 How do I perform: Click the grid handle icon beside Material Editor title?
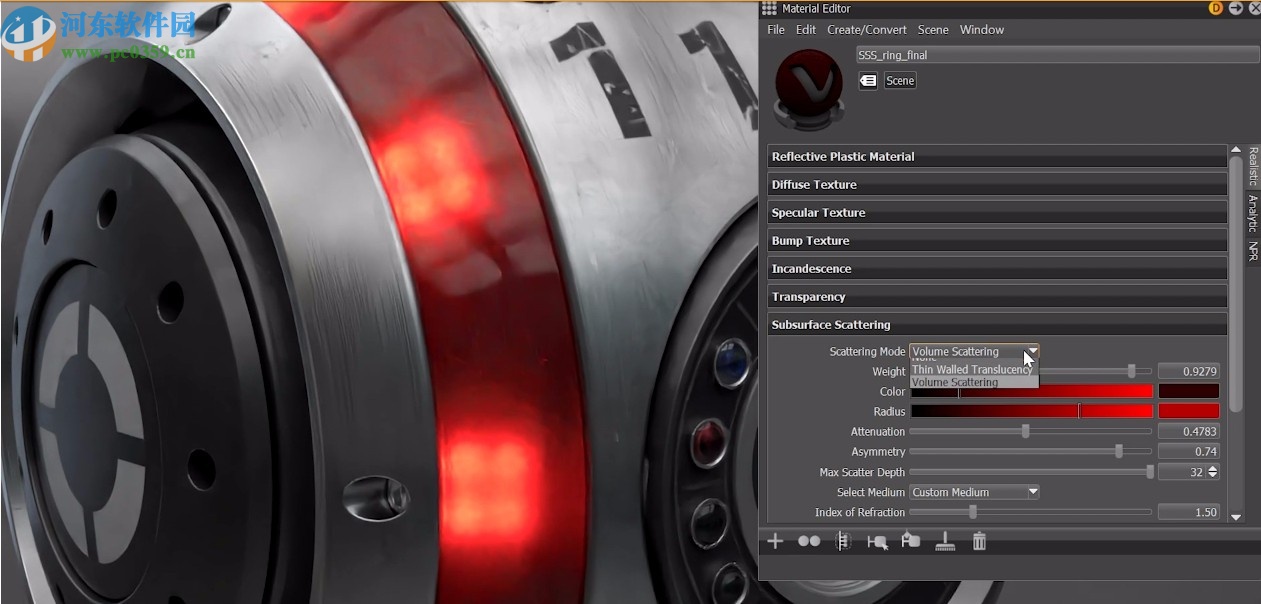[768, 8]
